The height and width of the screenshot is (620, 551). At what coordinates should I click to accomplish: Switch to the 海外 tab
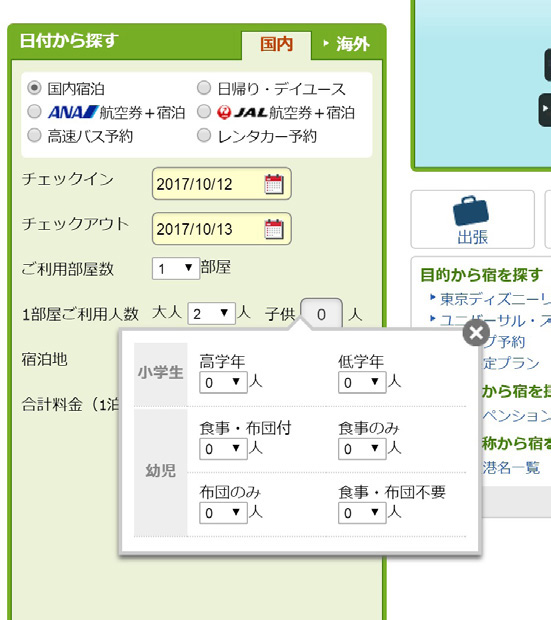tap(347, 43)
